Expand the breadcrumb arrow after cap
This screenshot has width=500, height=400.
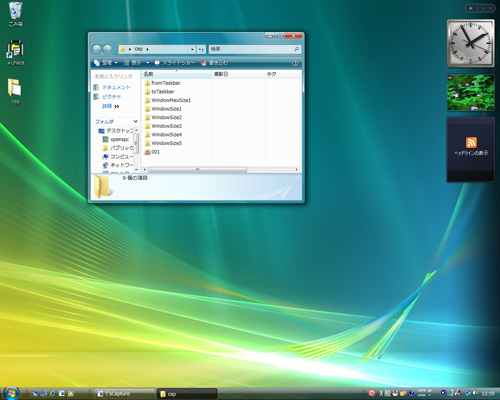click(x=147, y=49)
